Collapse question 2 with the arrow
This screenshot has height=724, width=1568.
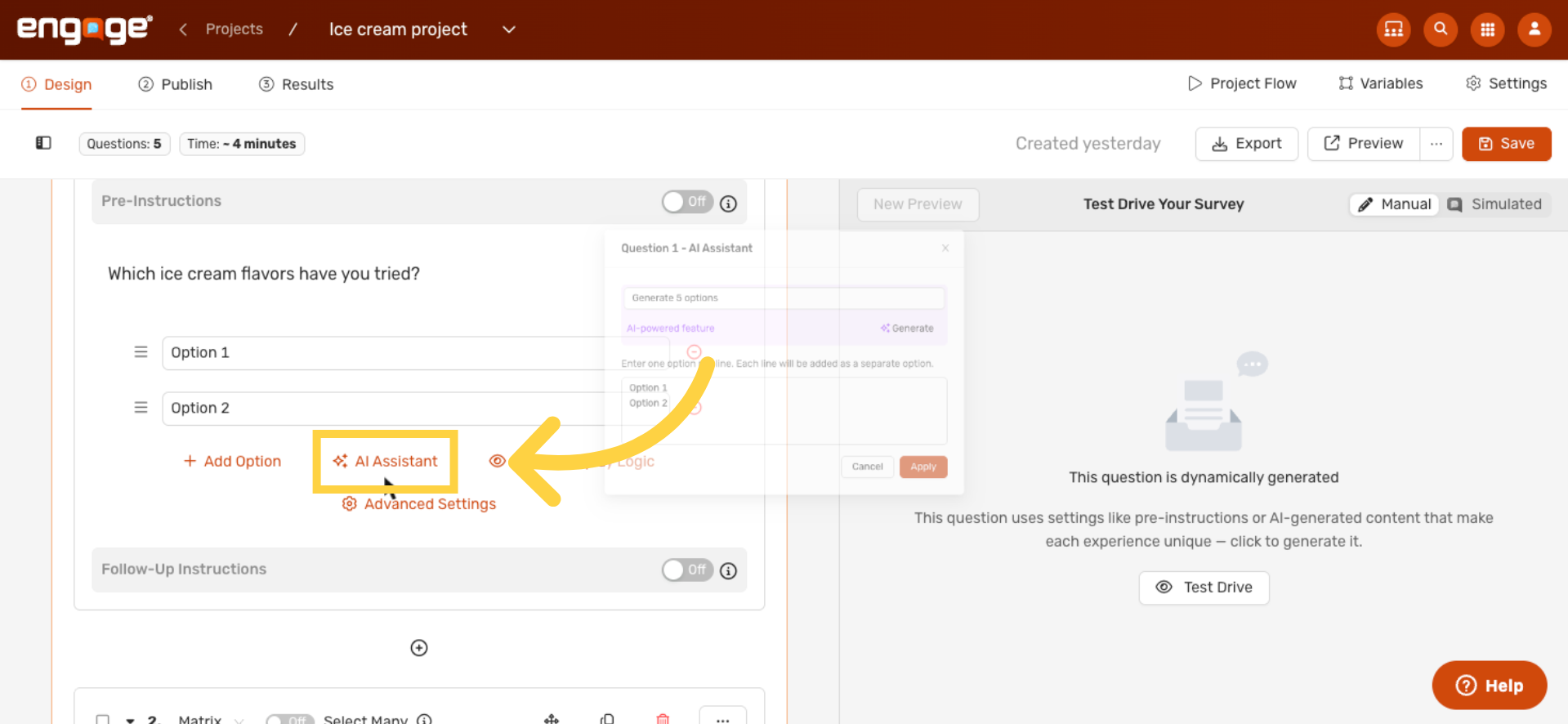point(130,720)
